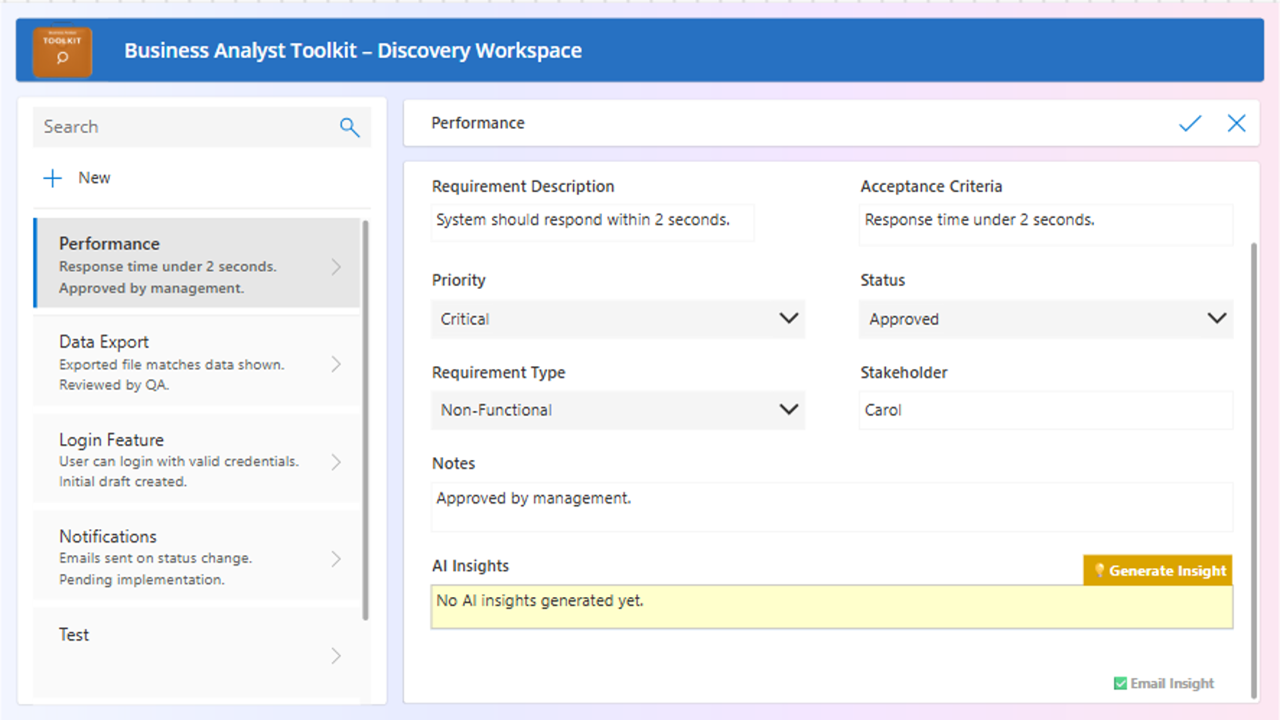Image resolution: width=1280 pixels, height=720 pixels.
Task: Select the Data Export requirement
Action: tap(197, 361)
